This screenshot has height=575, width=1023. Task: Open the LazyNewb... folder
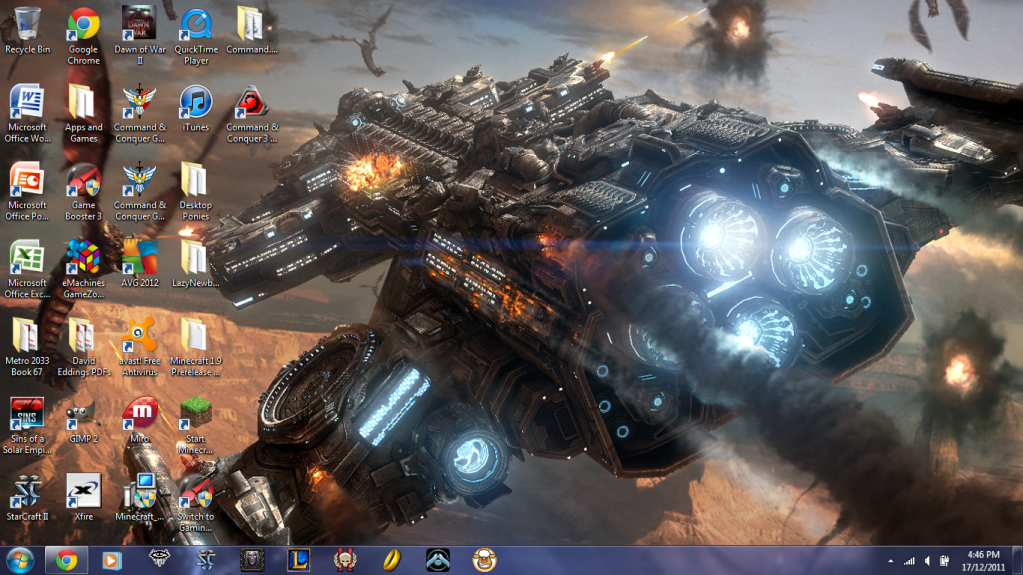pos(196,264)
